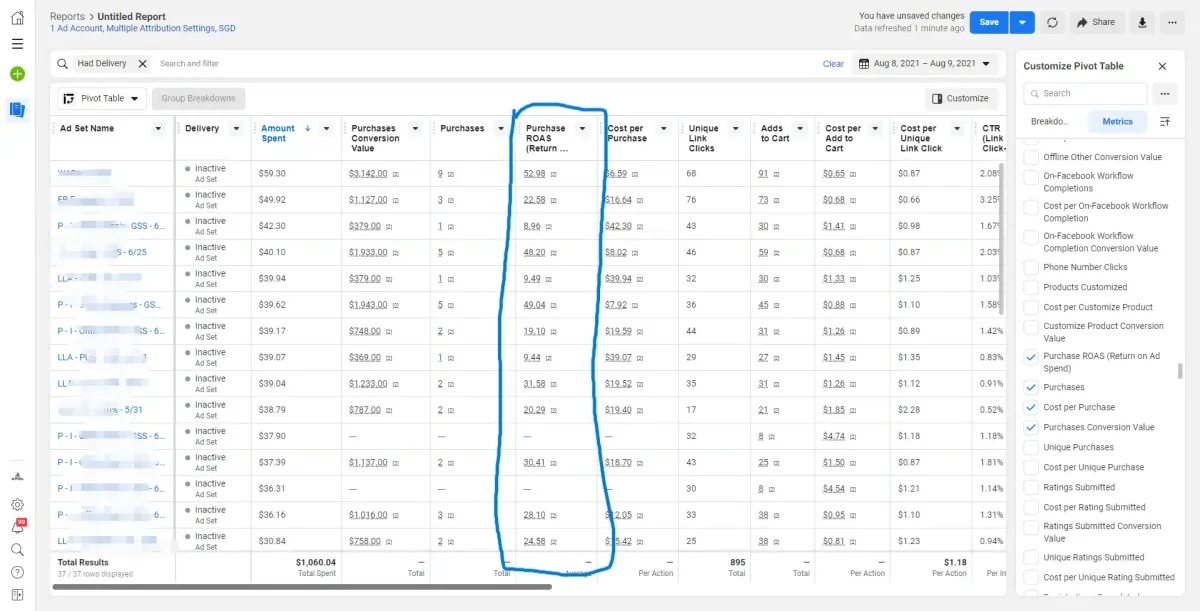
Task: Click the download export icon
Action: (x=1142, y=22)
